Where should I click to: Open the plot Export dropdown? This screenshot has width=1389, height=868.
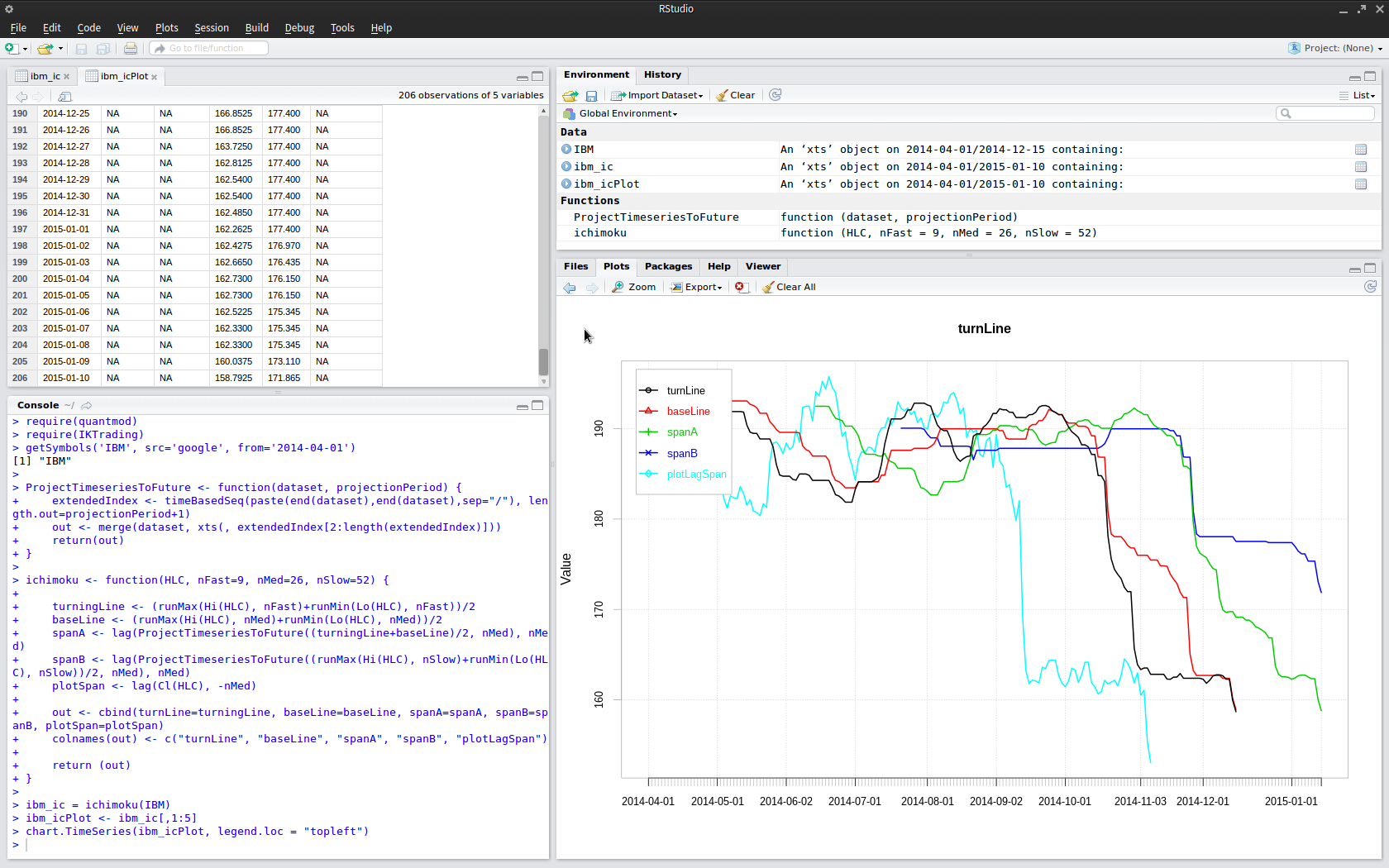pos(696,288)
